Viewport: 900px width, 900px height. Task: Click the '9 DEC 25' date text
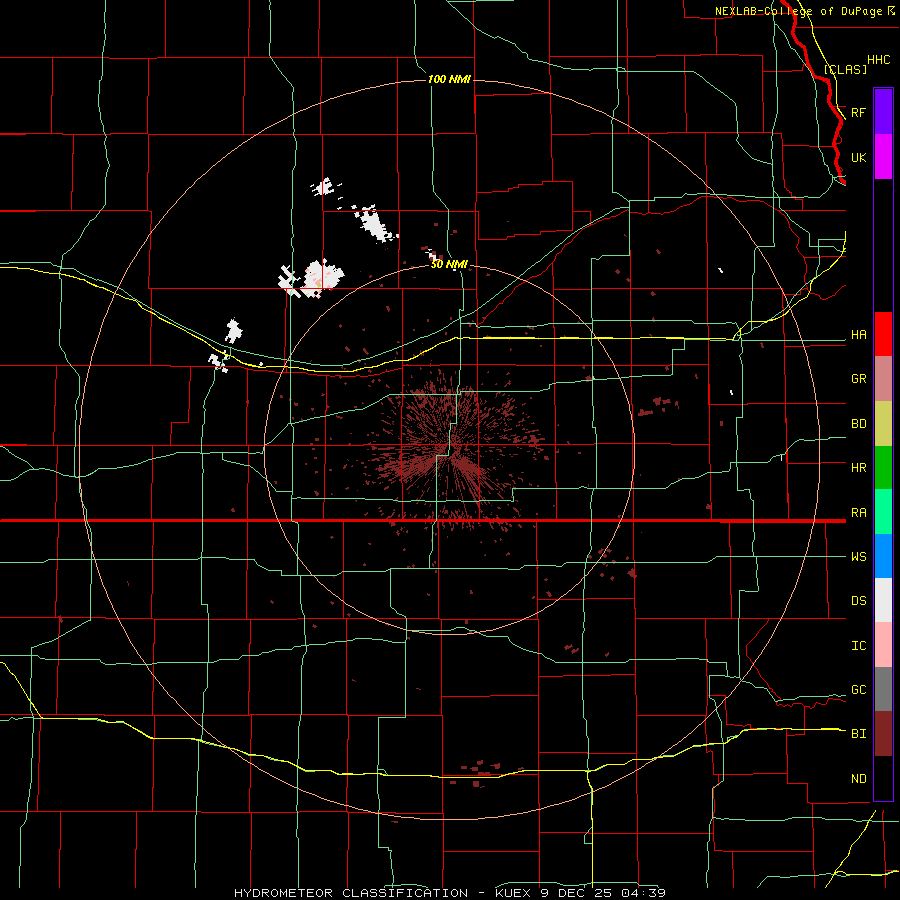point(578,893)
